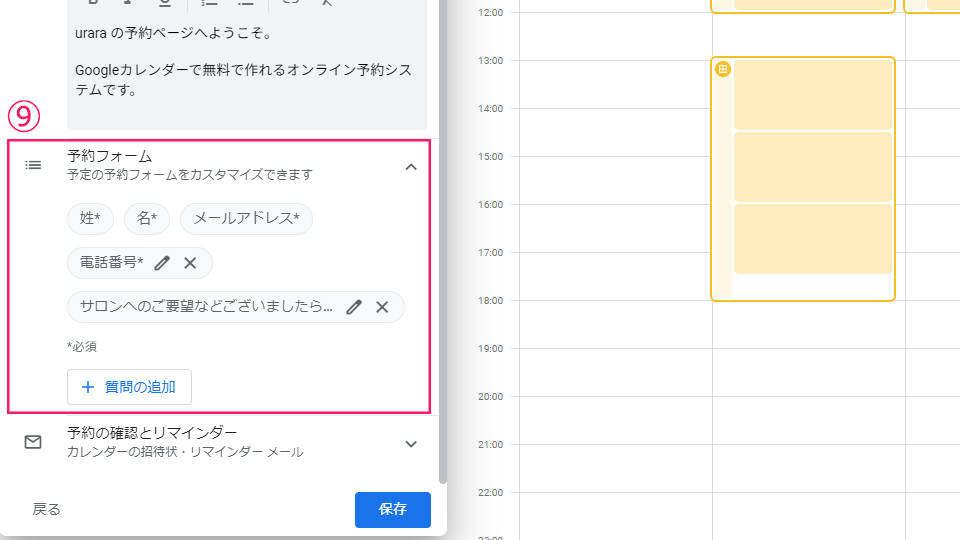This screenshot has height=540, width=960.
Task: Expand 予約の確認とリマインダー section chevron
Action: coord(411,444)
